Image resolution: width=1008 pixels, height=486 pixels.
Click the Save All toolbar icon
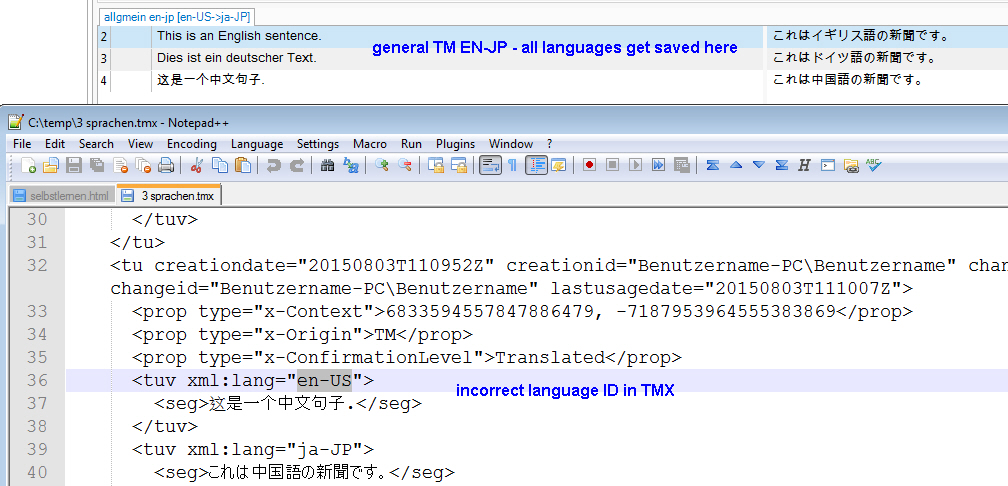tap(97, 166)
